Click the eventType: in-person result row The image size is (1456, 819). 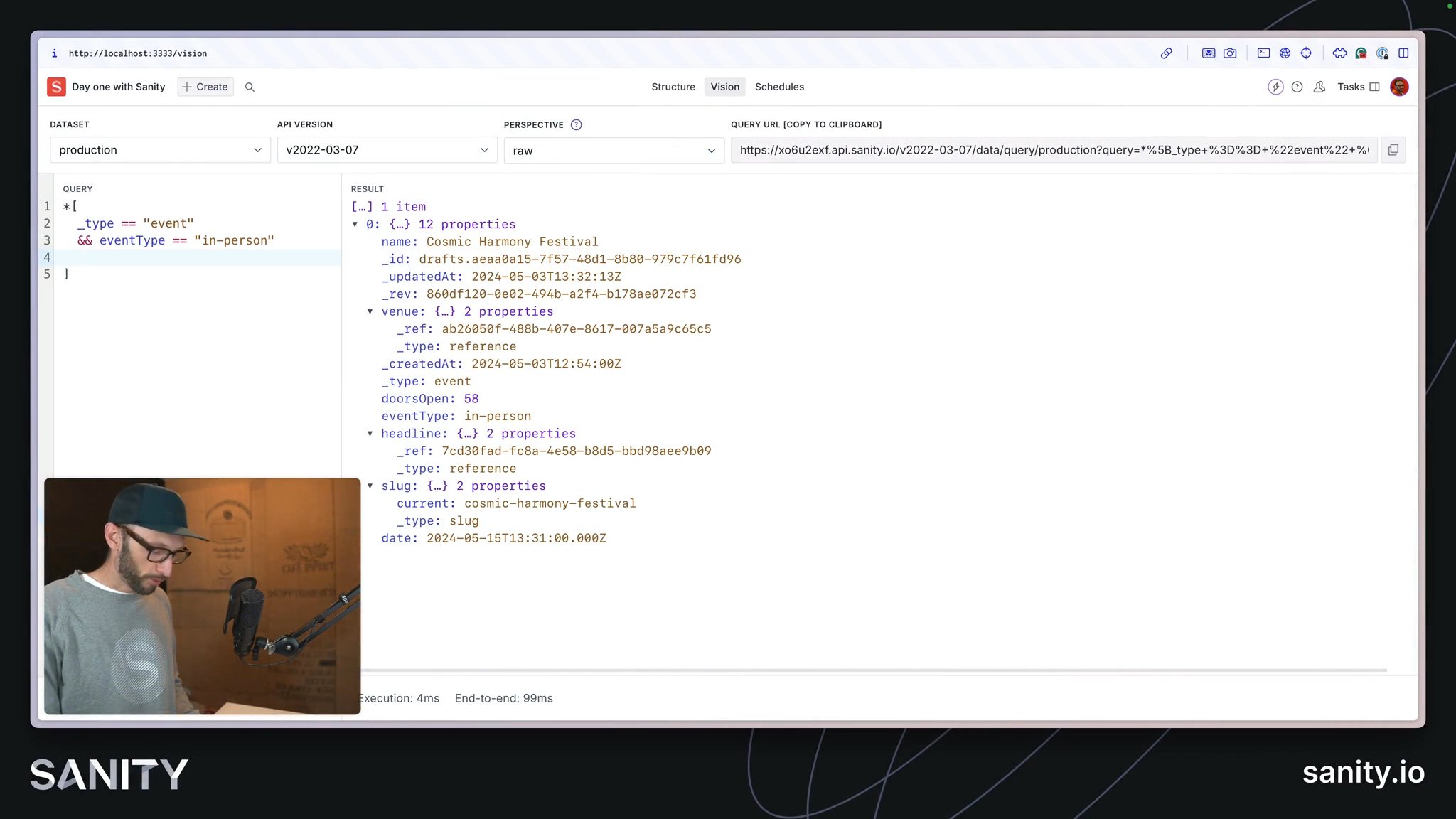[x=456, y=416]
